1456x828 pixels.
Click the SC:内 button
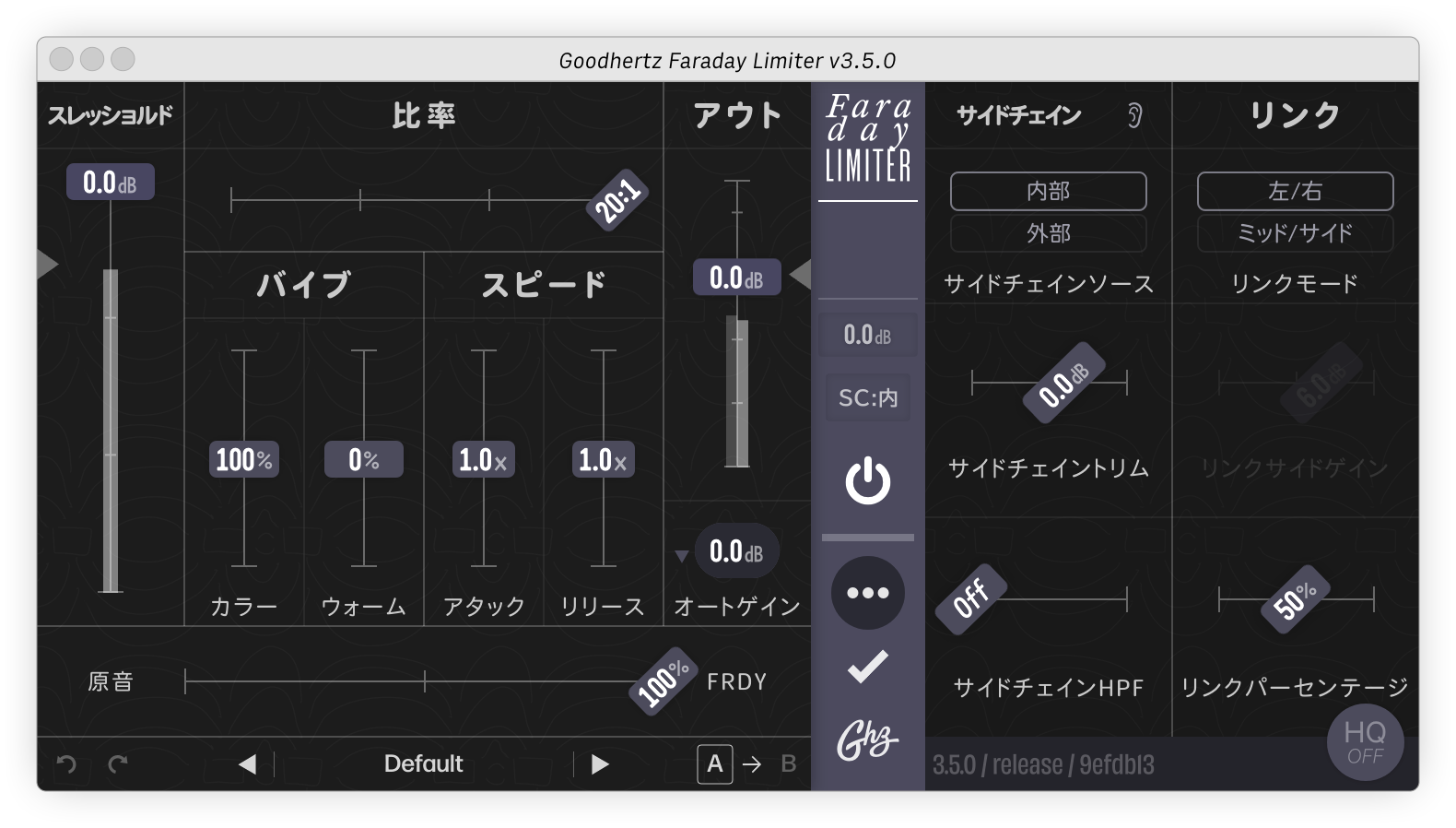coord(867,397)
